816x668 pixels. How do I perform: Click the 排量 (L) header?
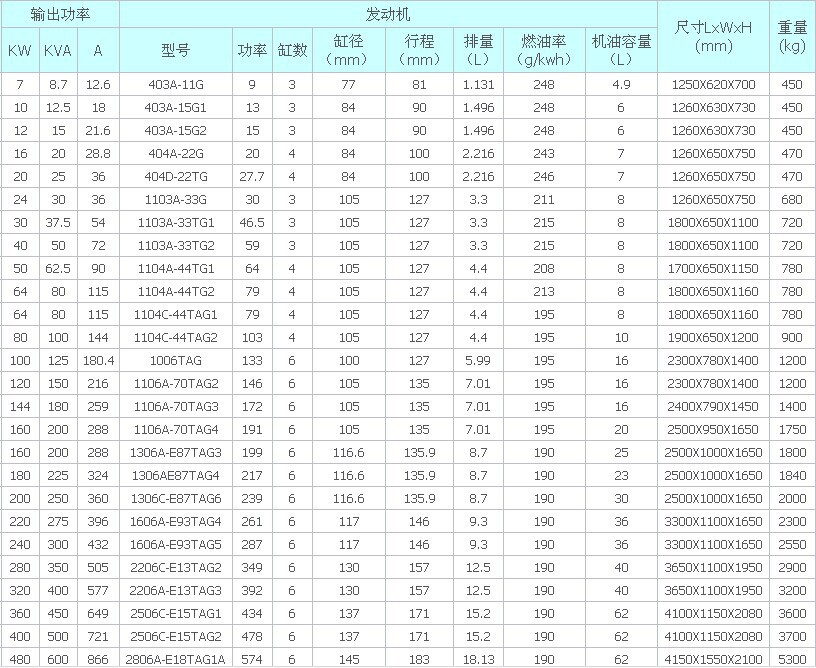coord(478,50)
